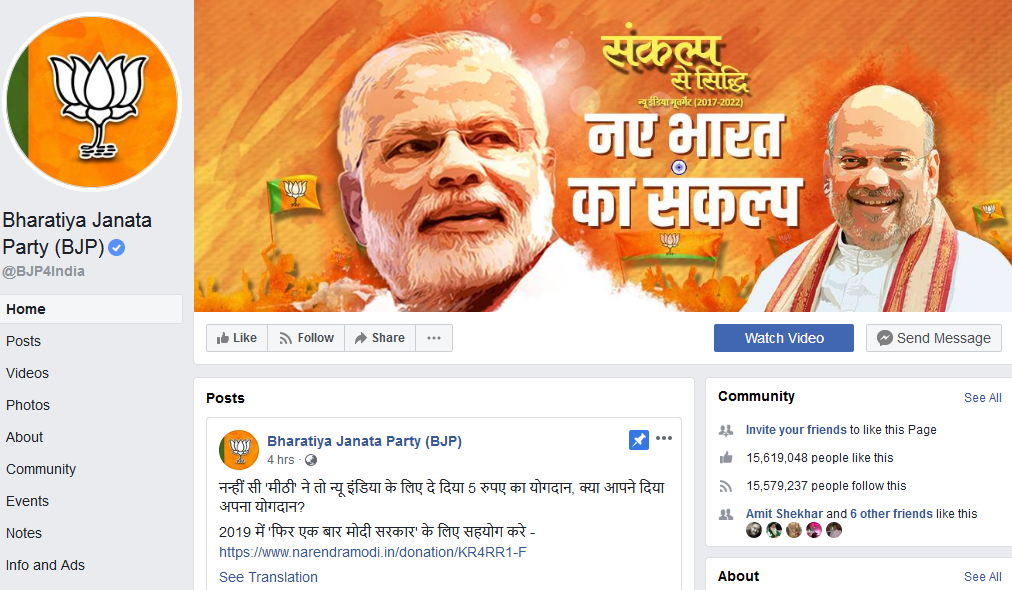Click See Translation on the post
1012x590 pixels.
click(268, 577)
